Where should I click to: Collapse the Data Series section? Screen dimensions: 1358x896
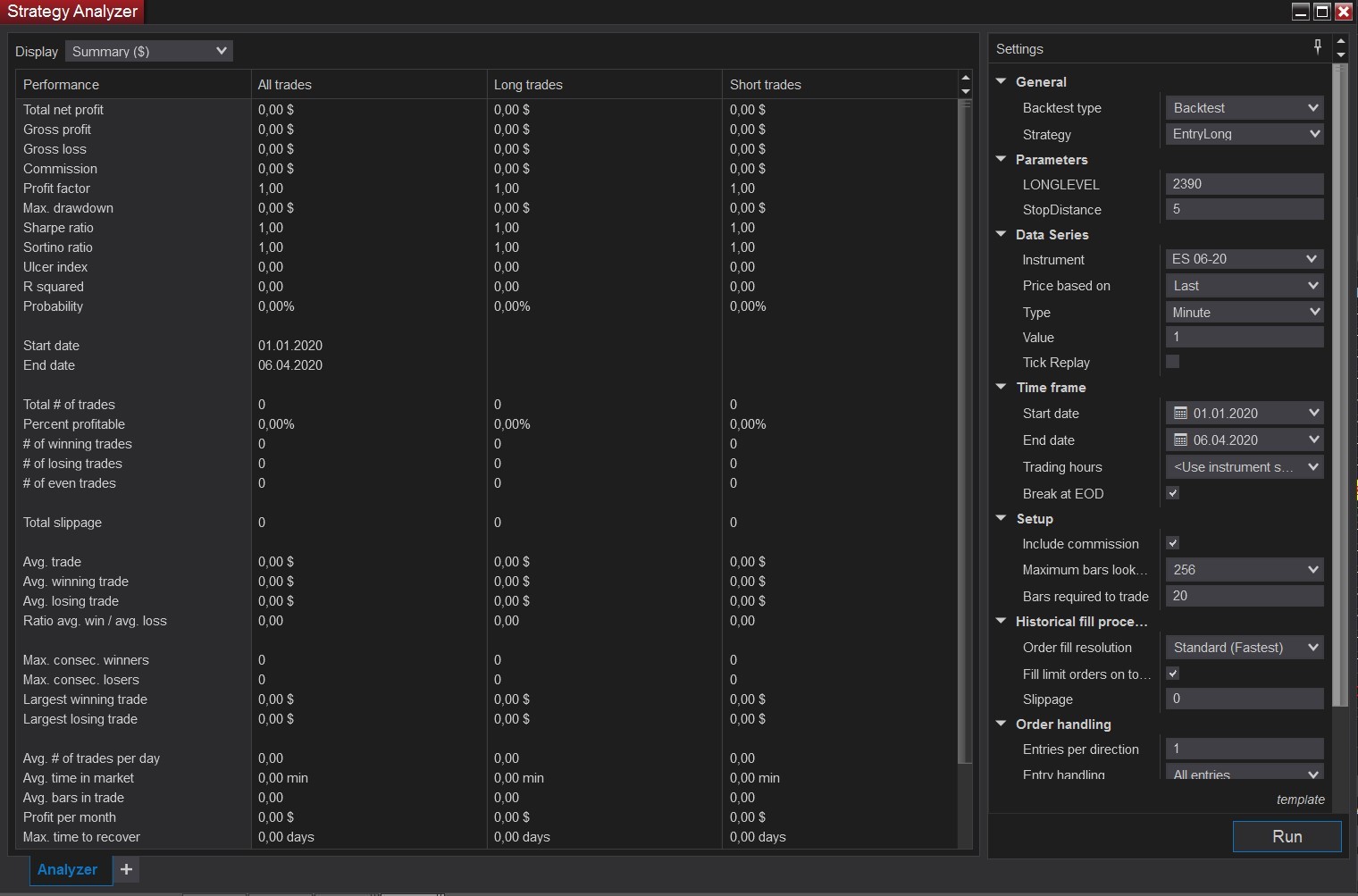pos(1001,234)
